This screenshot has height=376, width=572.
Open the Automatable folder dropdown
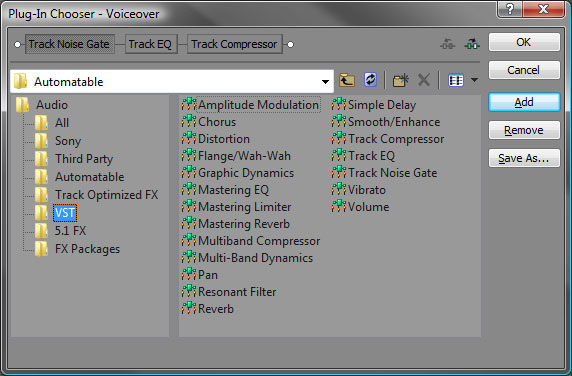(x=325, y=82)
